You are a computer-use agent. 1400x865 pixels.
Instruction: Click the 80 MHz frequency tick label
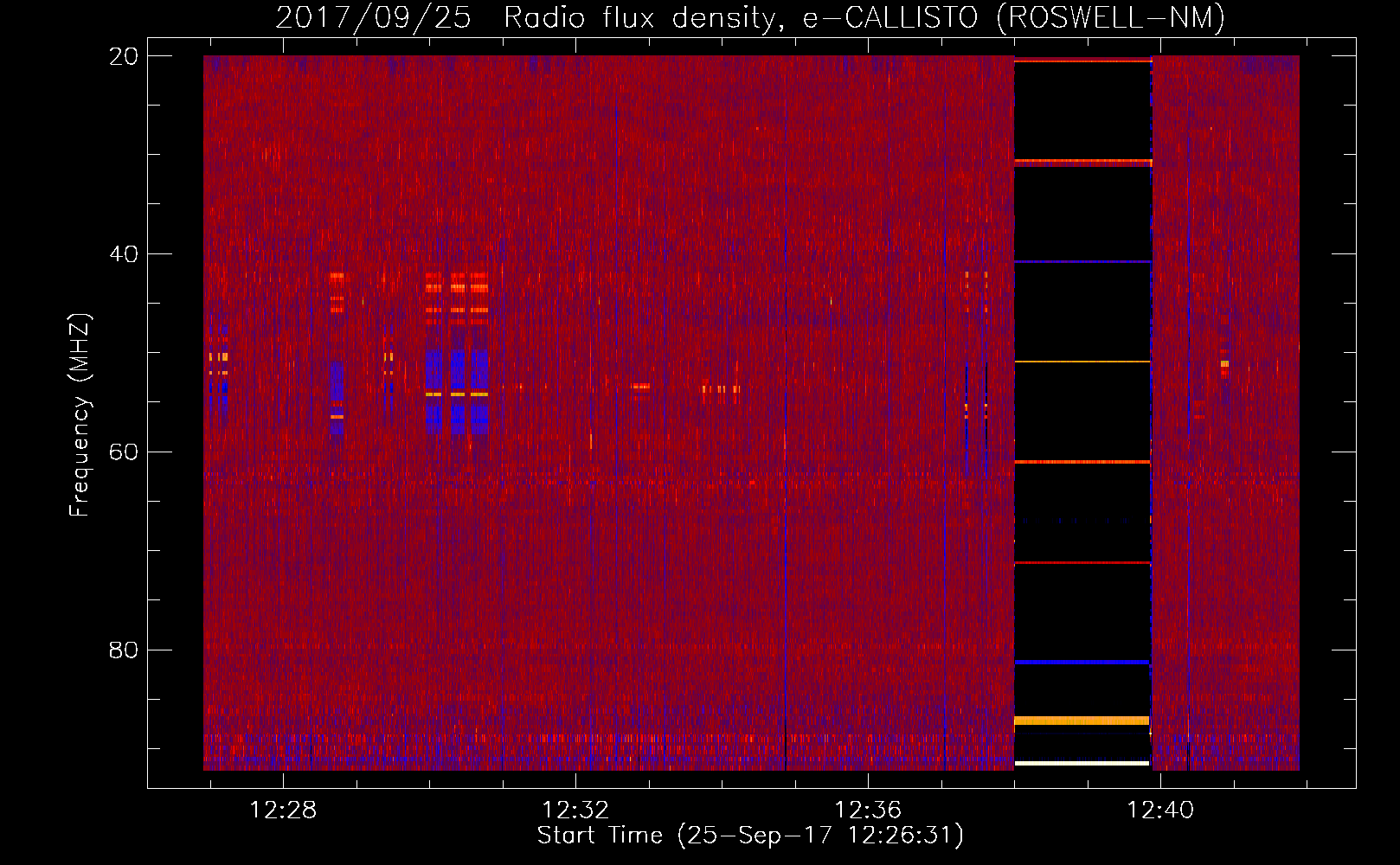point(124,650)
